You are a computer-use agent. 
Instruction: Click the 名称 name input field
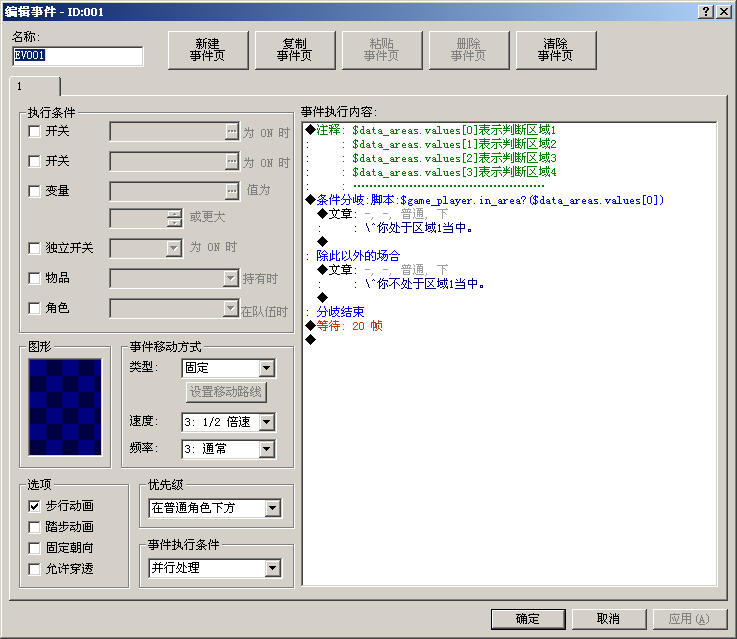tap(78, 56)
